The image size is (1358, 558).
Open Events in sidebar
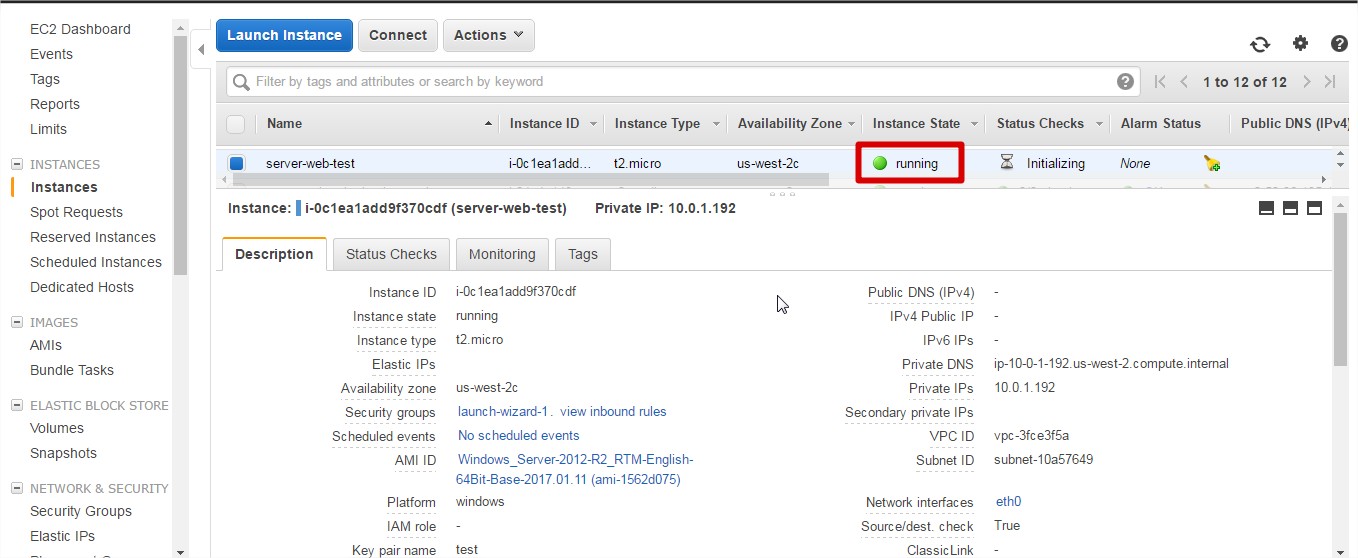point(51,54)
